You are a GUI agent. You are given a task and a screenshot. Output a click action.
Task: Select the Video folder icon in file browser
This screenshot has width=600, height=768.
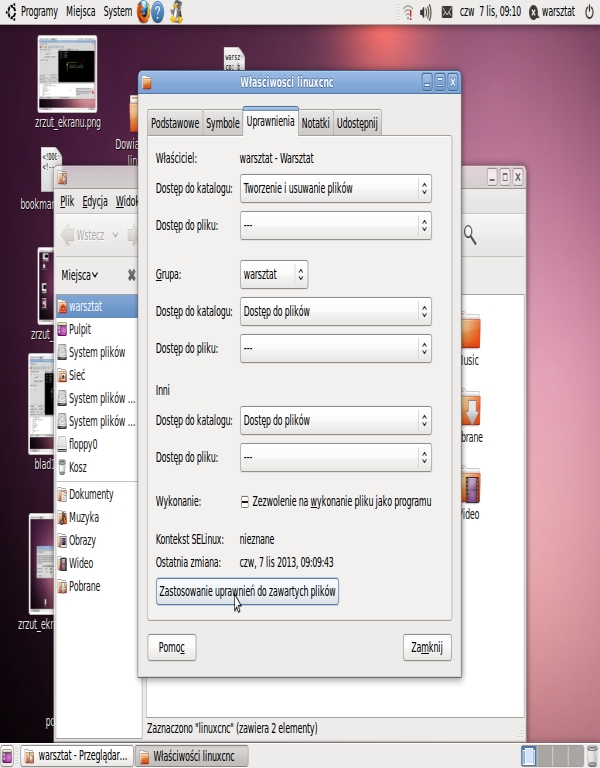click(471, 487)
